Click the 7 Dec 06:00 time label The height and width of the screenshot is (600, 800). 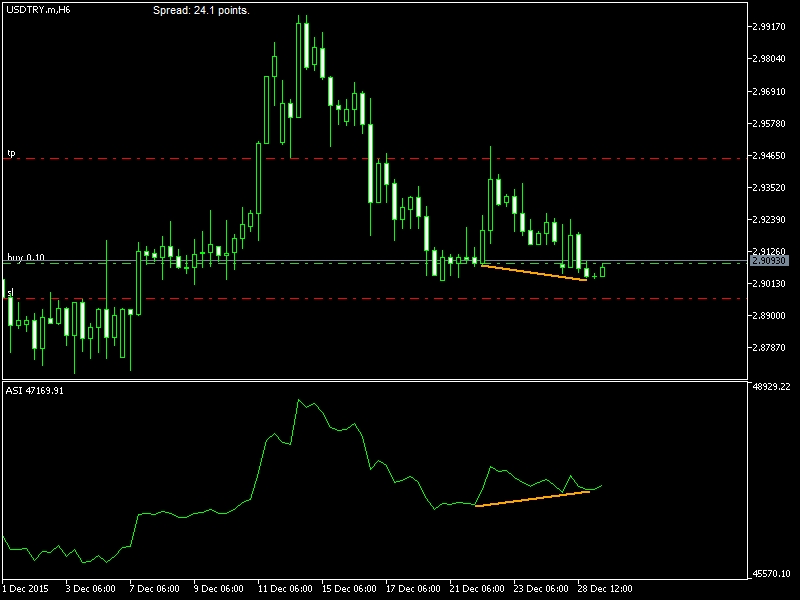click(155, 588)
